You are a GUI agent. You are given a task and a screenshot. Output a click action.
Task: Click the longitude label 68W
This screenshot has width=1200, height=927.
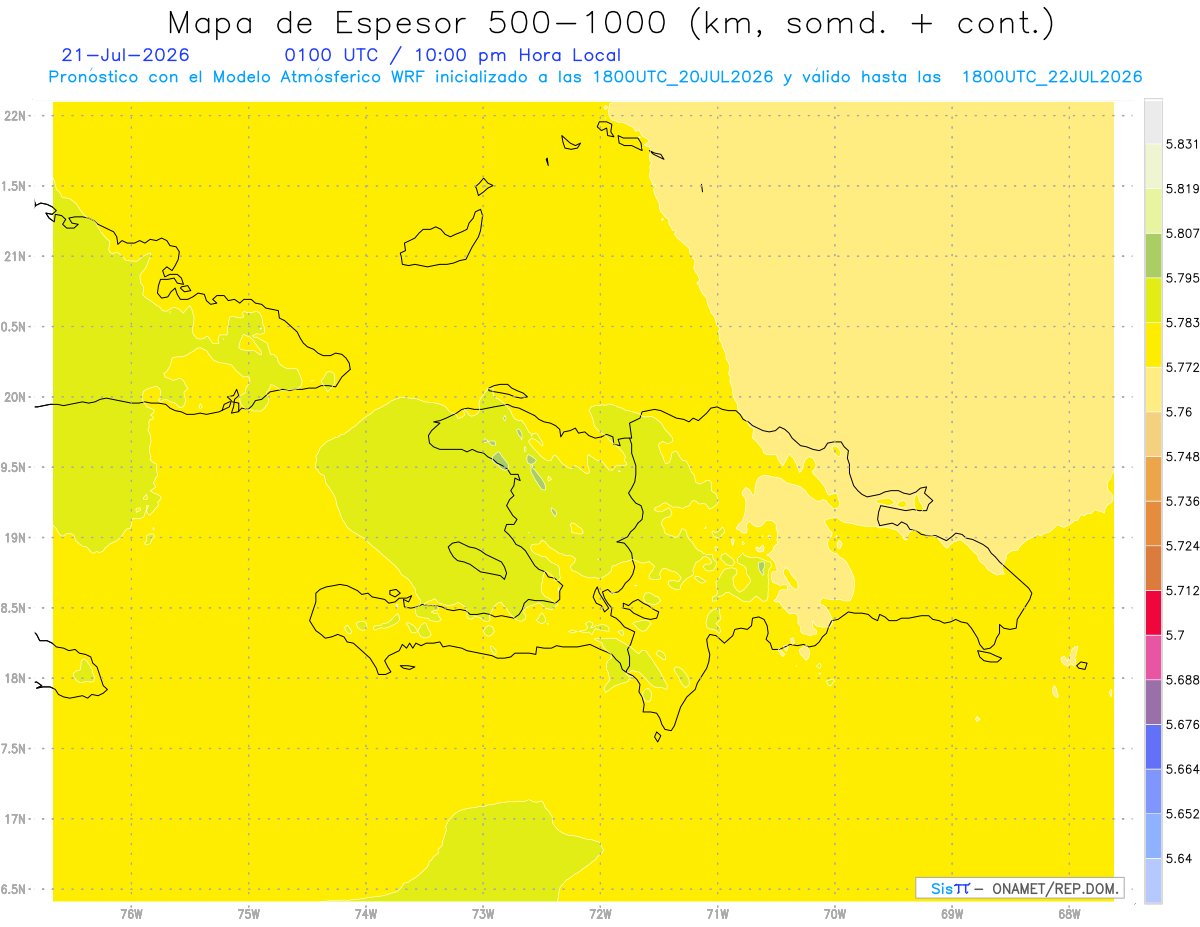click(1069, 913)
